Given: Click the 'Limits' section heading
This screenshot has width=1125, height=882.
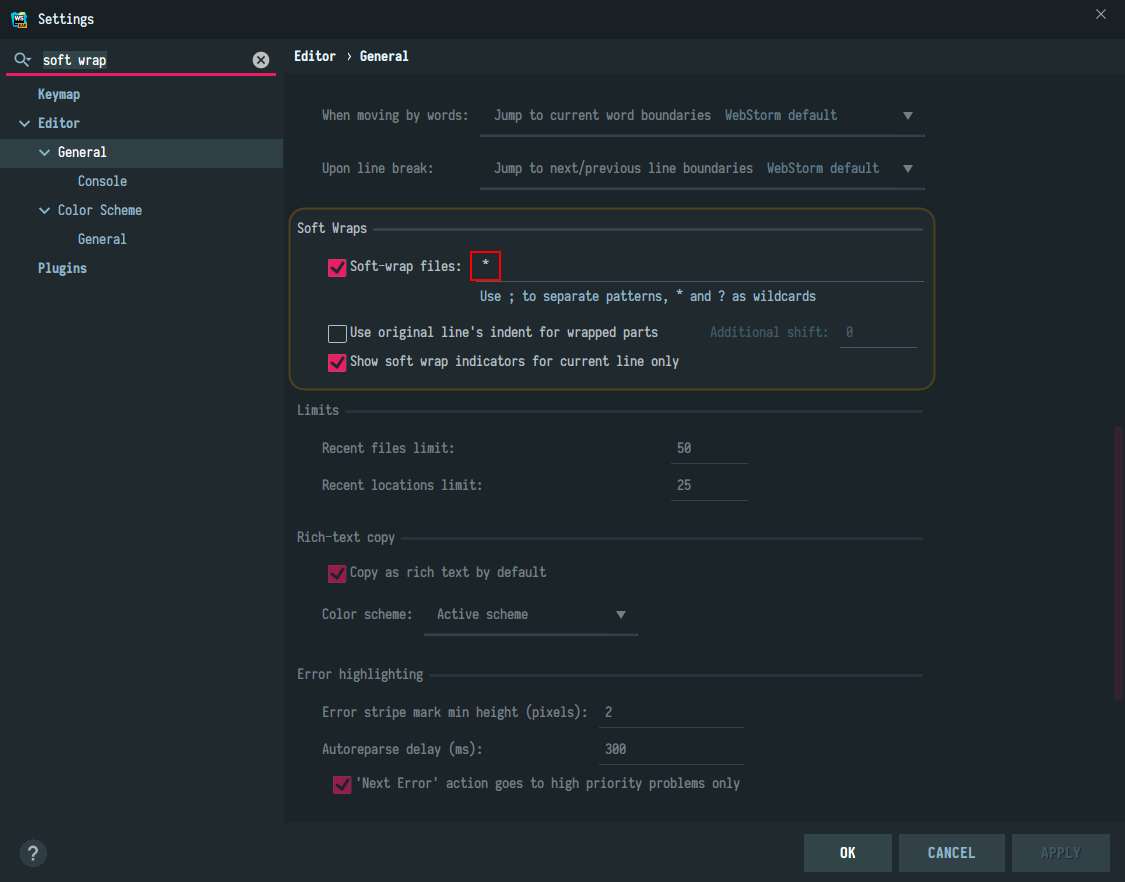Looking at the screenshot, I should click(318, 410).
